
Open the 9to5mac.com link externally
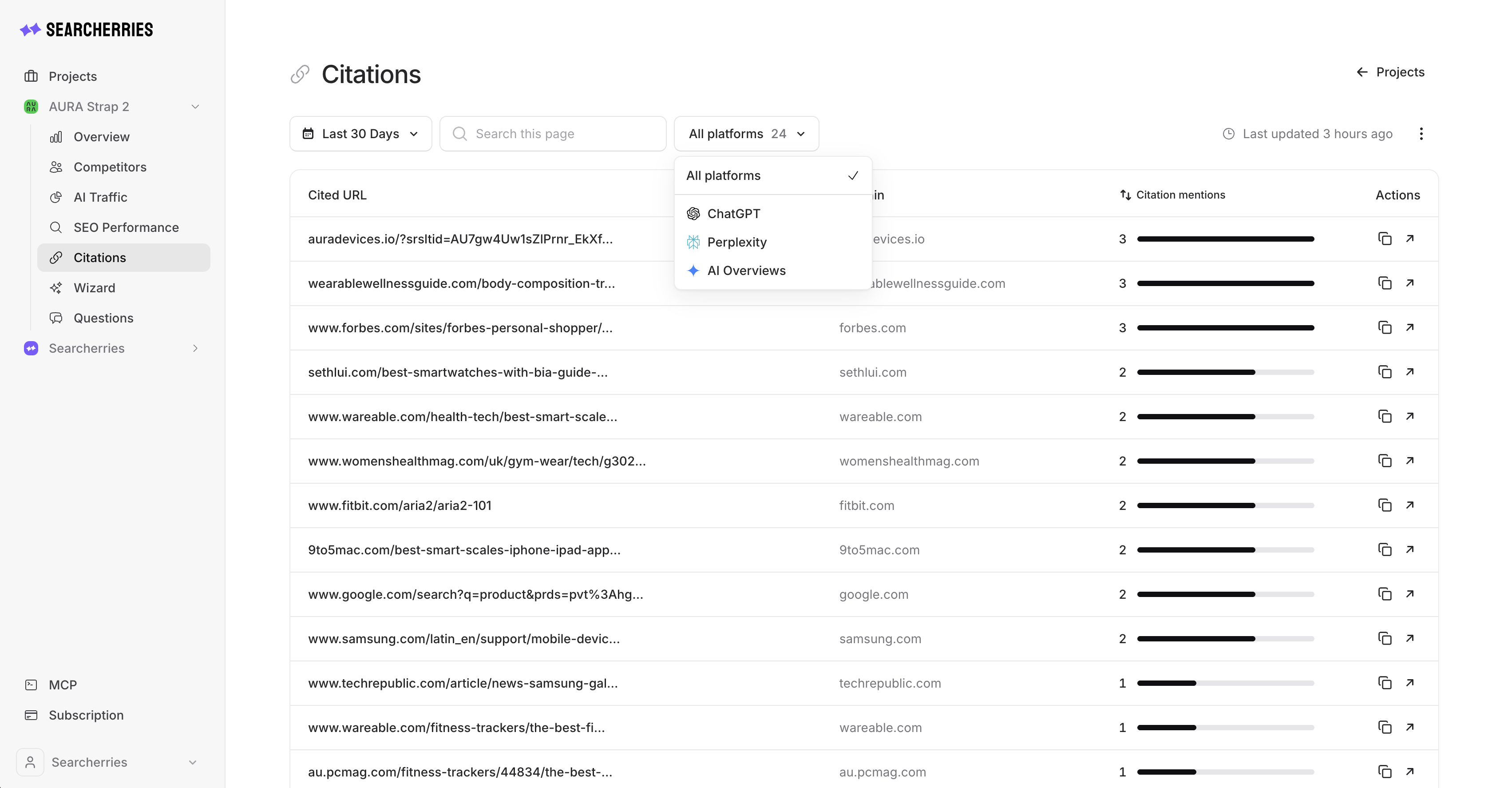[1410, 549]
